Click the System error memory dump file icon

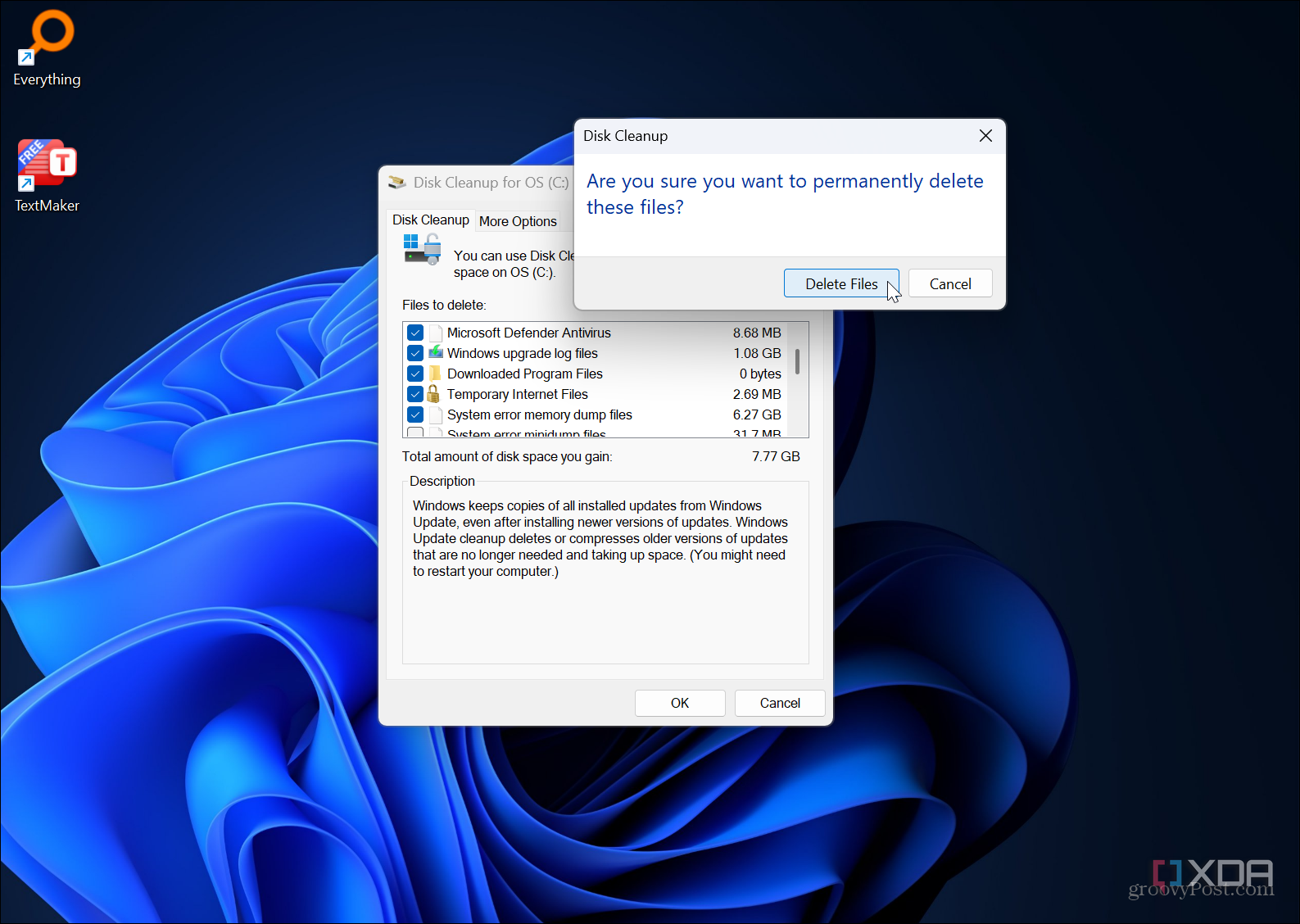click(436, 414)
